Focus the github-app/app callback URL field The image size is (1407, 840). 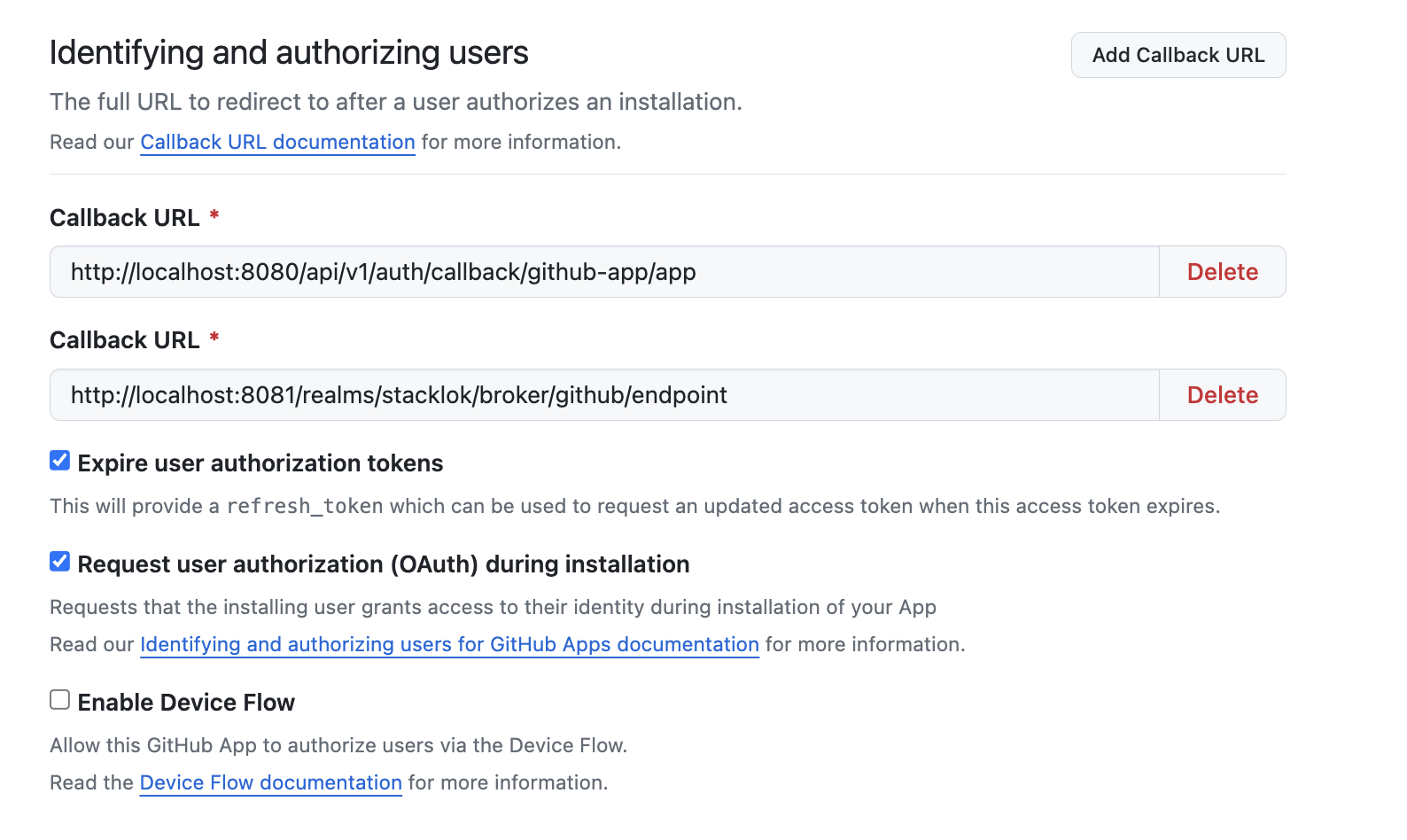604,272
